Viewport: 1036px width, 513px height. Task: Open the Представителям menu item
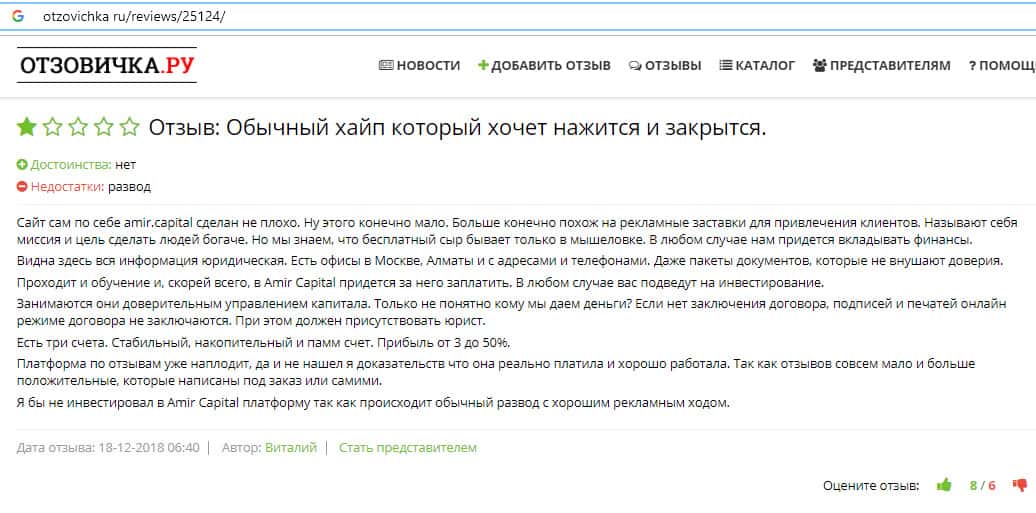pos(881,65)
